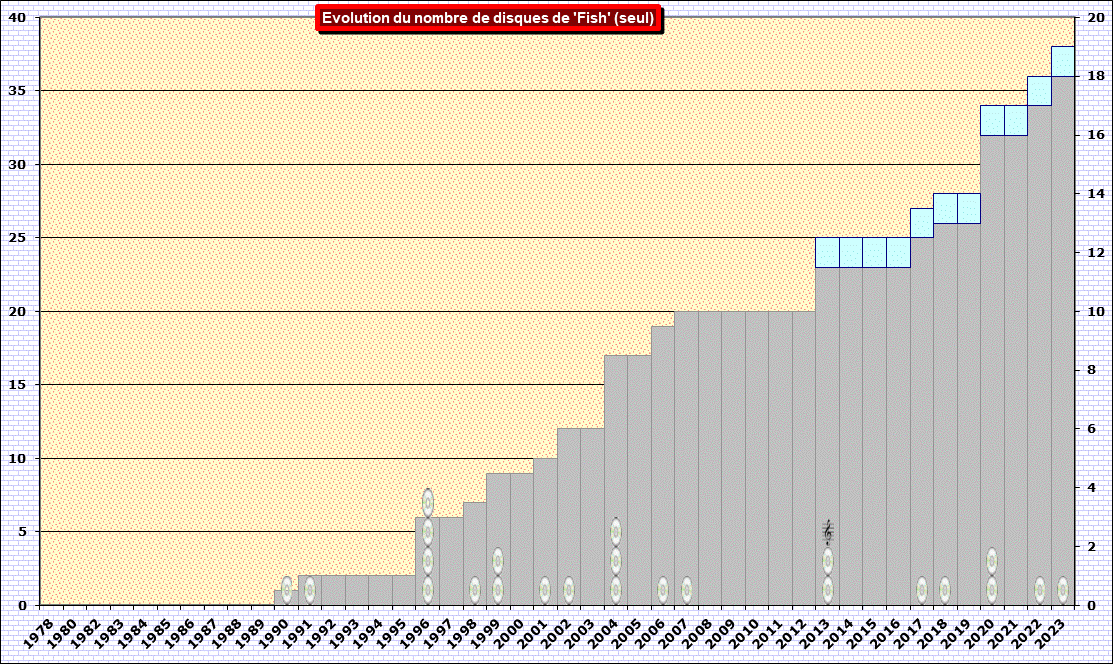Click the disc icon at year 2007
The image size is (1113, 664).
point(686,589)
